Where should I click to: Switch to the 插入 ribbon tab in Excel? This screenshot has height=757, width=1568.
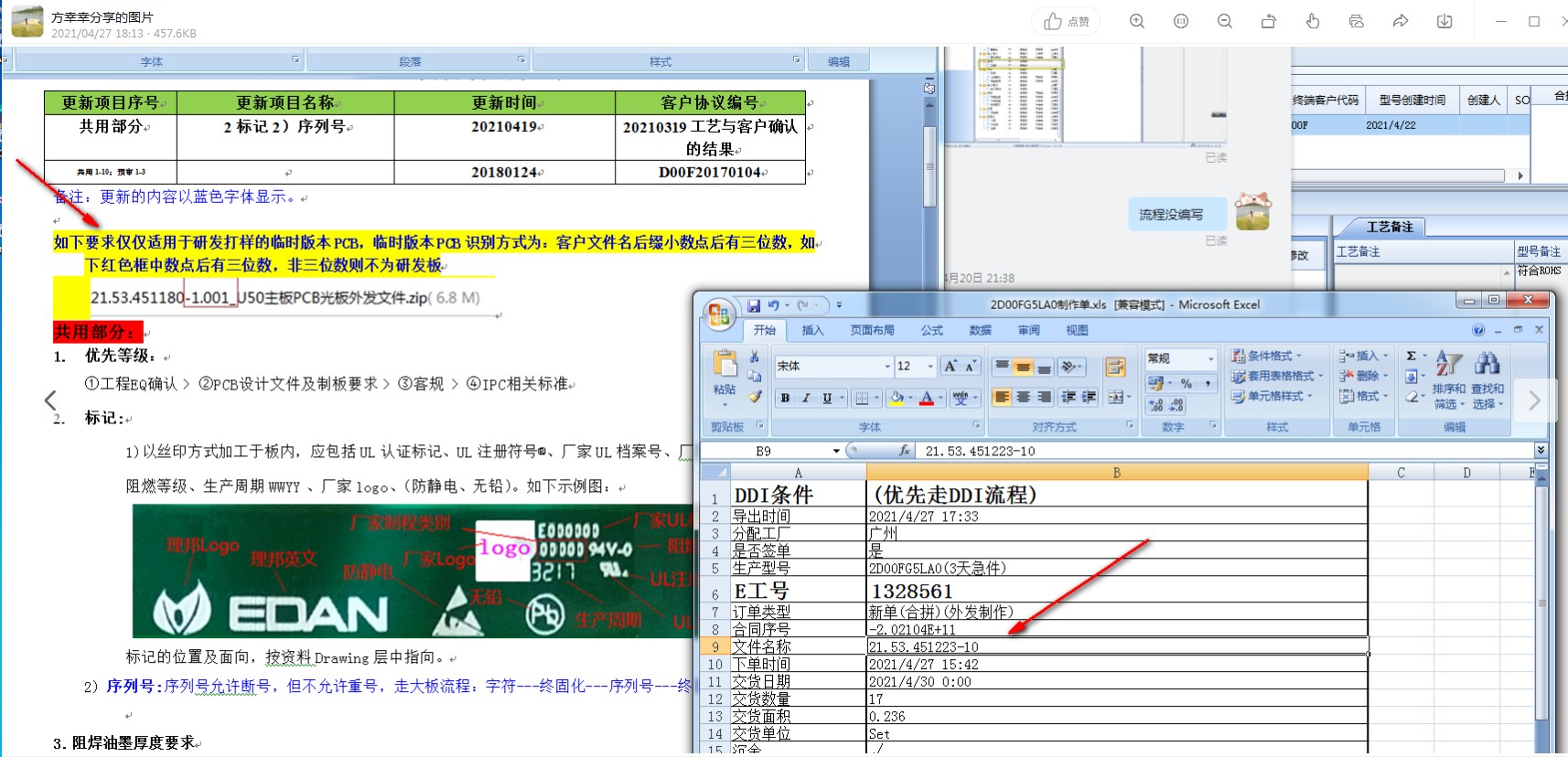[812, 330]
